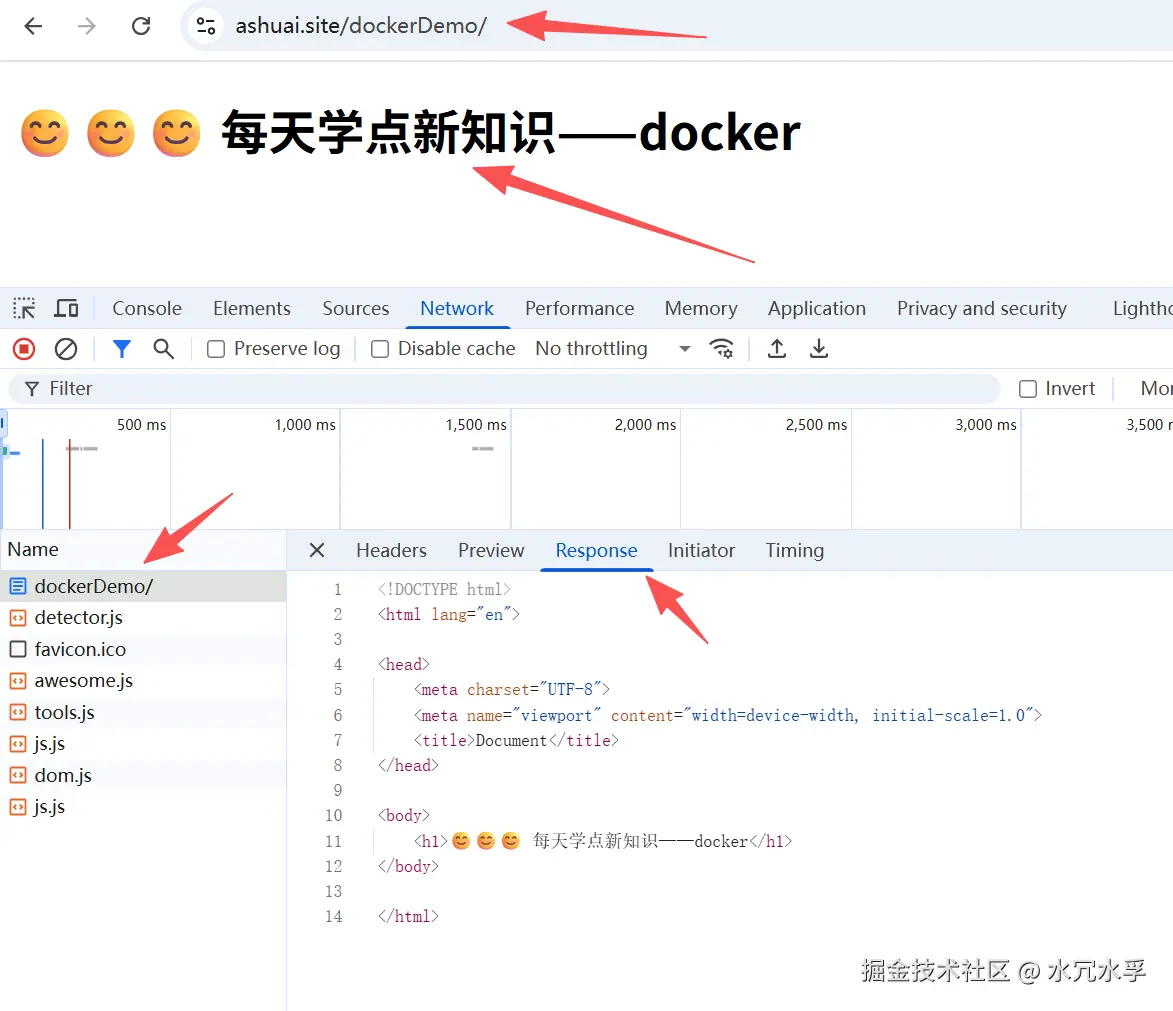Open the Preview tab

(491, 550)
